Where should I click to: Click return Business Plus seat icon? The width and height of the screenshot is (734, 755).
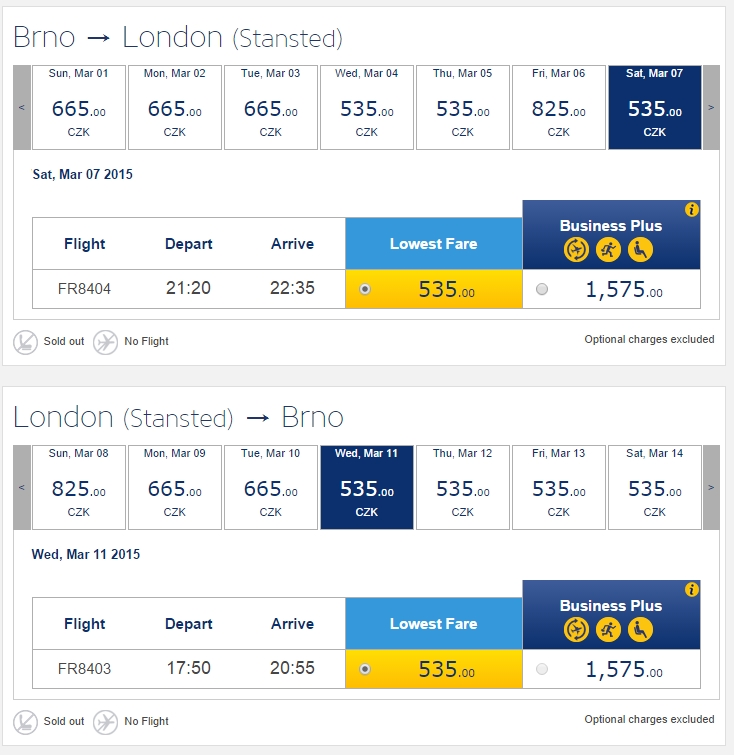[641, 629]
